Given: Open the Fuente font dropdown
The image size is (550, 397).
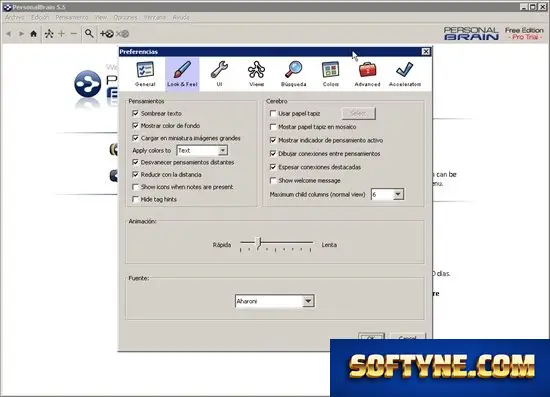Looking at the screenshot, I should pyautogui.click(x=275, y=301).
